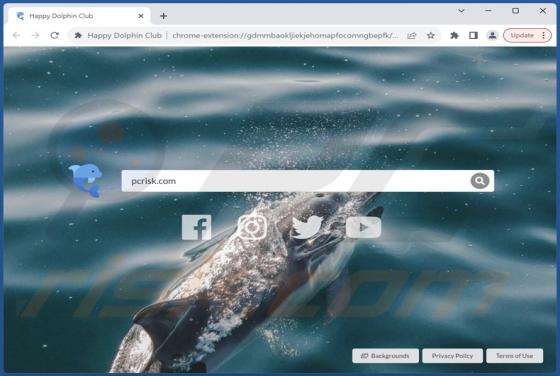Go back to previous page
560x376 pixels.
click(17, 35)
